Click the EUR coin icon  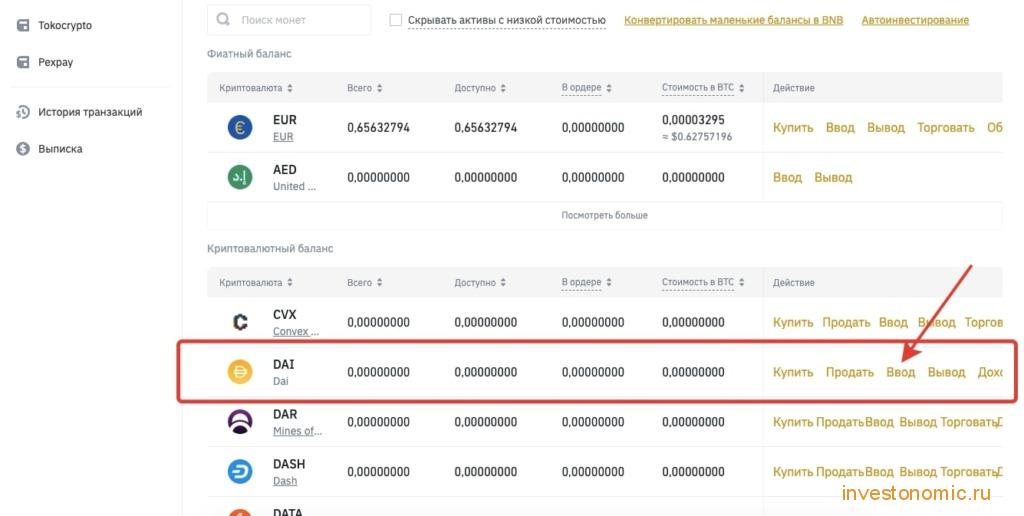[x=240, y=127]
